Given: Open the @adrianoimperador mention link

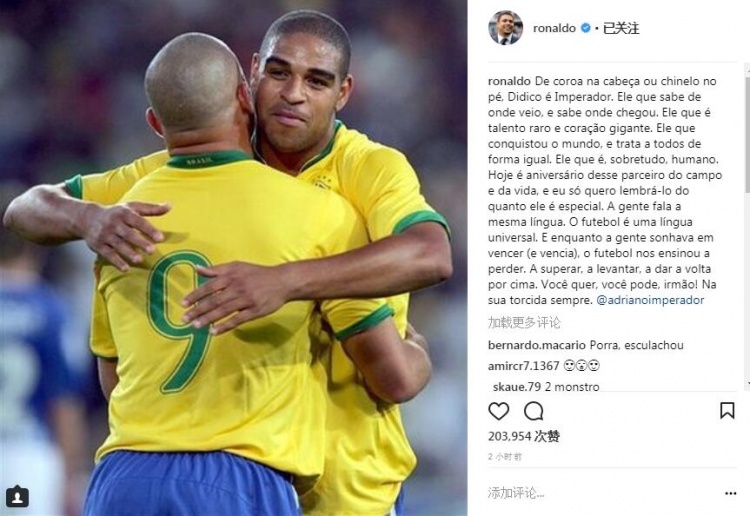Looking at the screenshot, I should [651, 300].
